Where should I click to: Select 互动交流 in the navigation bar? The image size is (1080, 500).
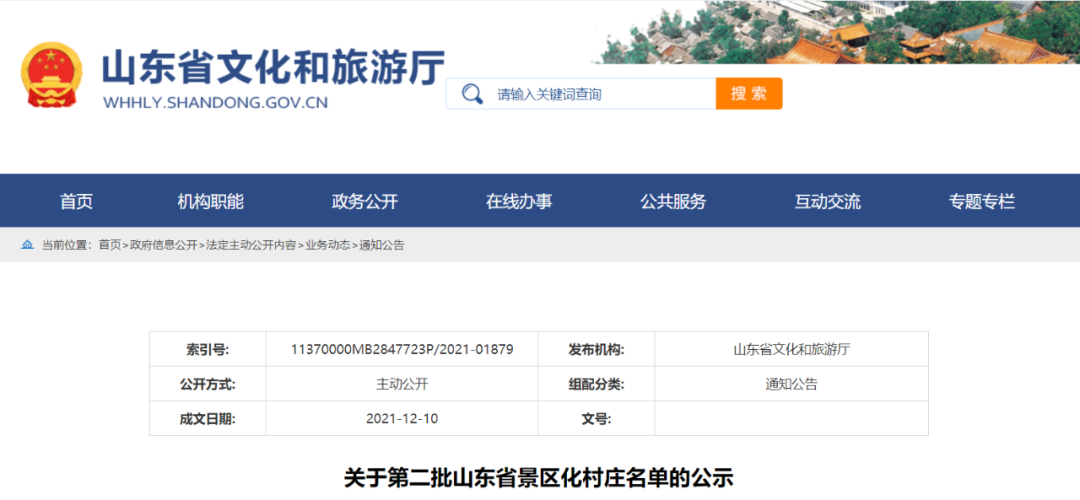point(827,201)
